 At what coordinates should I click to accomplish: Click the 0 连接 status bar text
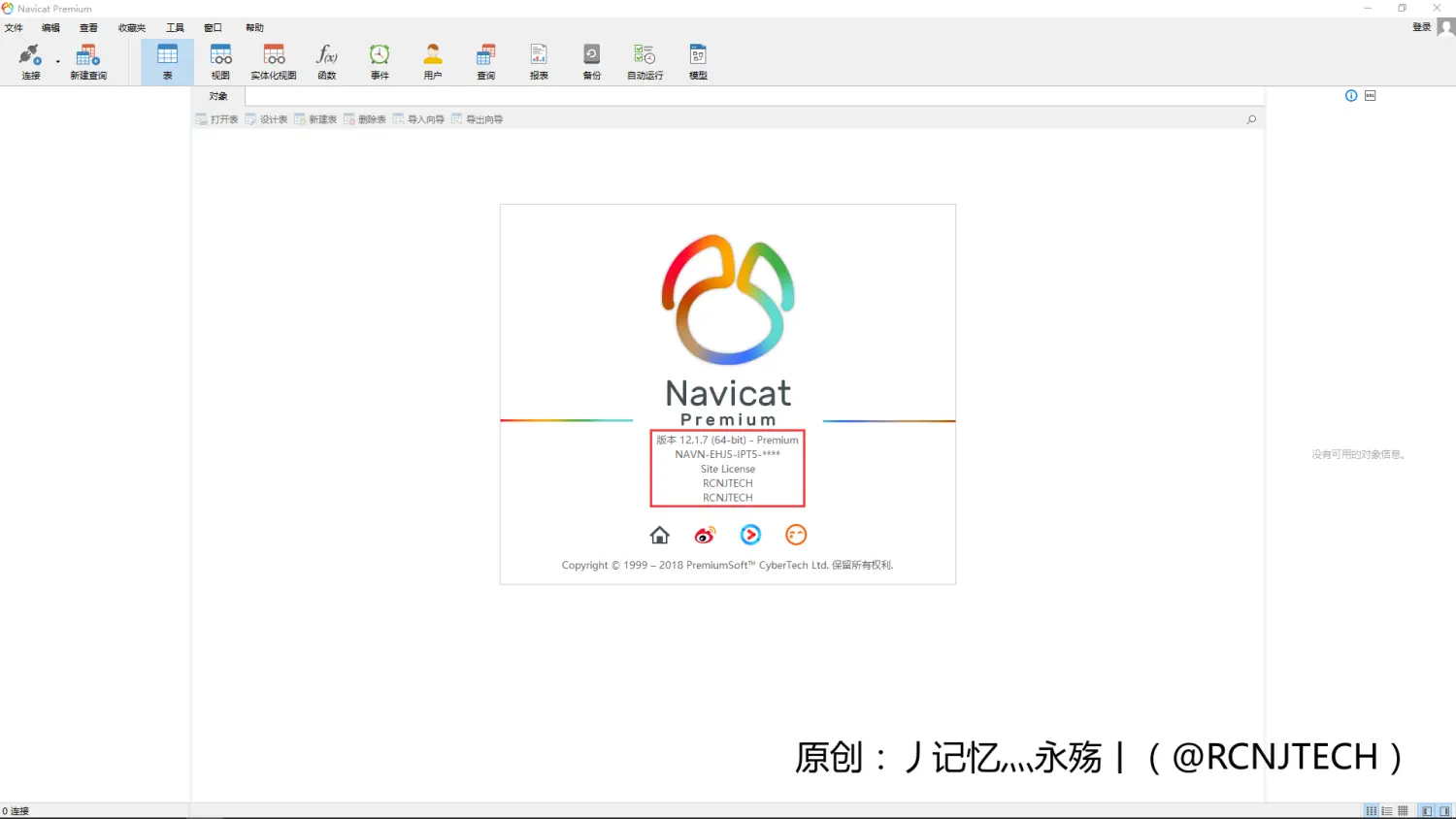(16, 811)
